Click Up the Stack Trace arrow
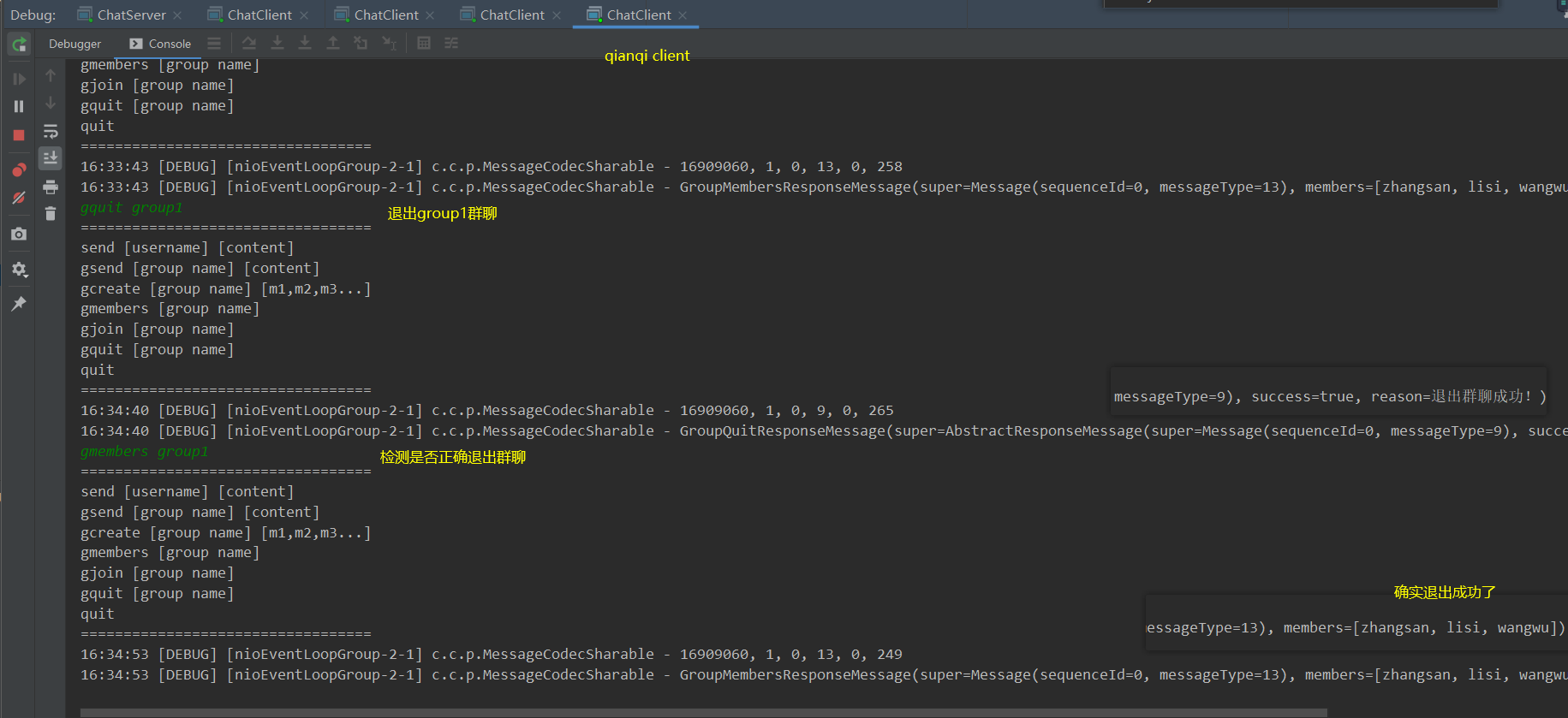This screenshot has height=718, width=1568. 51,76
